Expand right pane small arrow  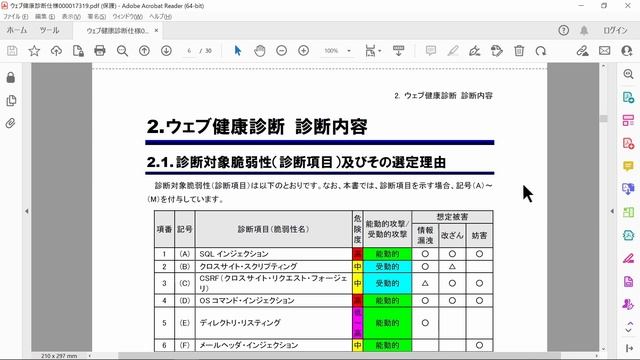click(x=612, y=211)
